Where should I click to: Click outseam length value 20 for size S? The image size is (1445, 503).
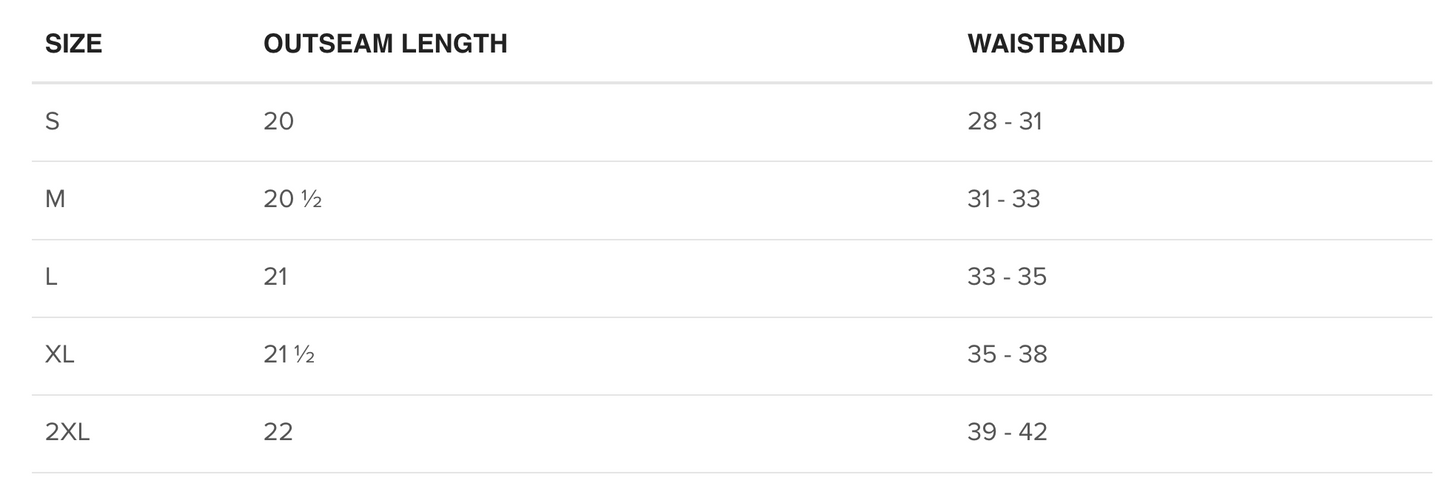click(279, 122)
